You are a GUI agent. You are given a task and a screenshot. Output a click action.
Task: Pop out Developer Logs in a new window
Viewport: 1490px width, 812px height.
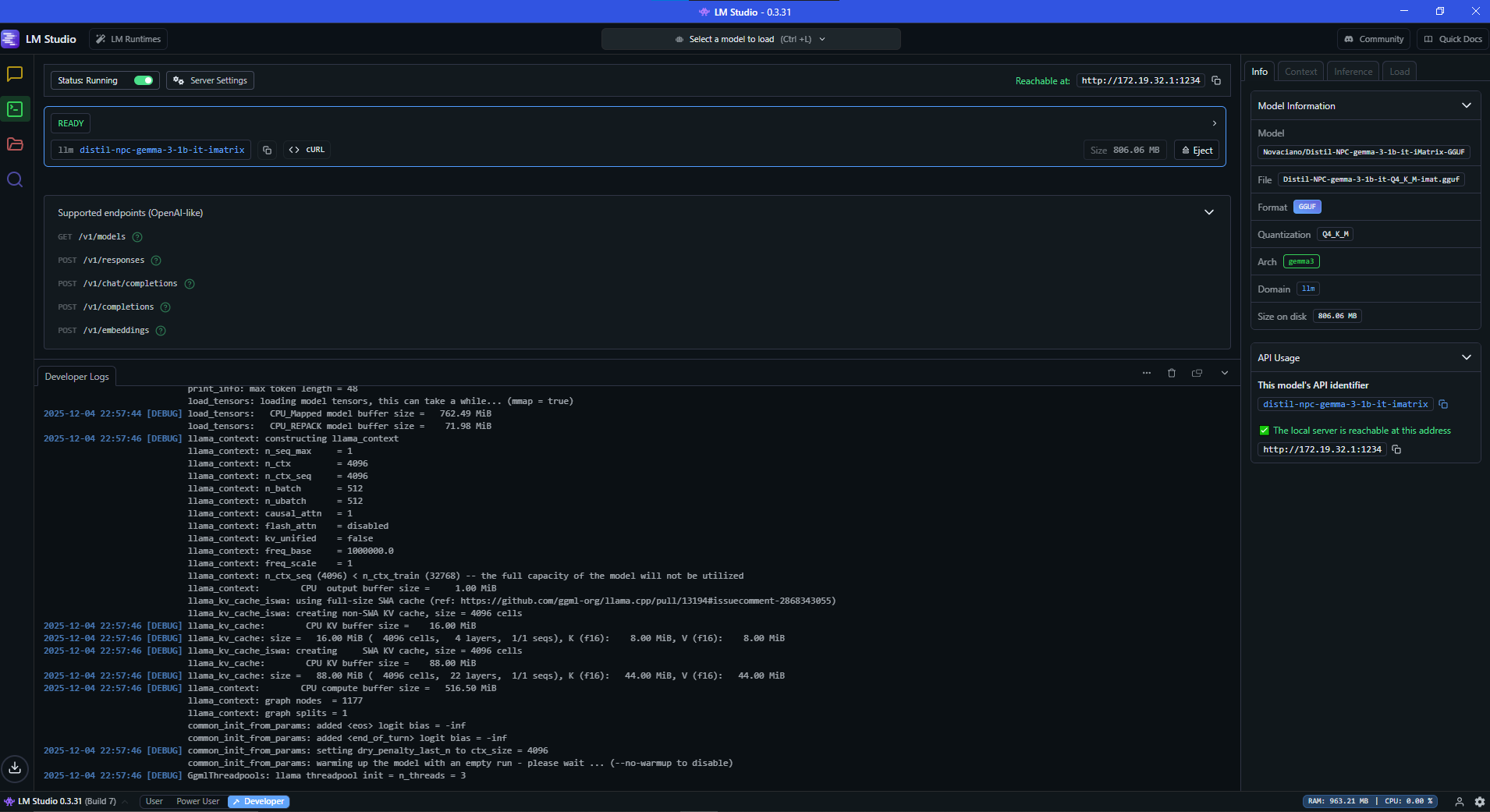click(x=1197, y=373)
